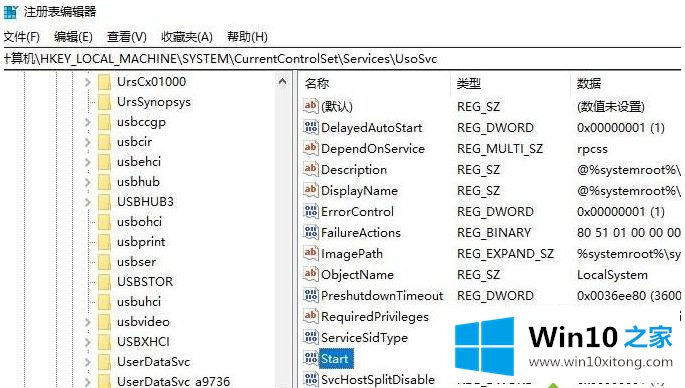Expand the UrsCx01000 tree node
The width and height of the screenshot is (685, 388).
[87, 82]
